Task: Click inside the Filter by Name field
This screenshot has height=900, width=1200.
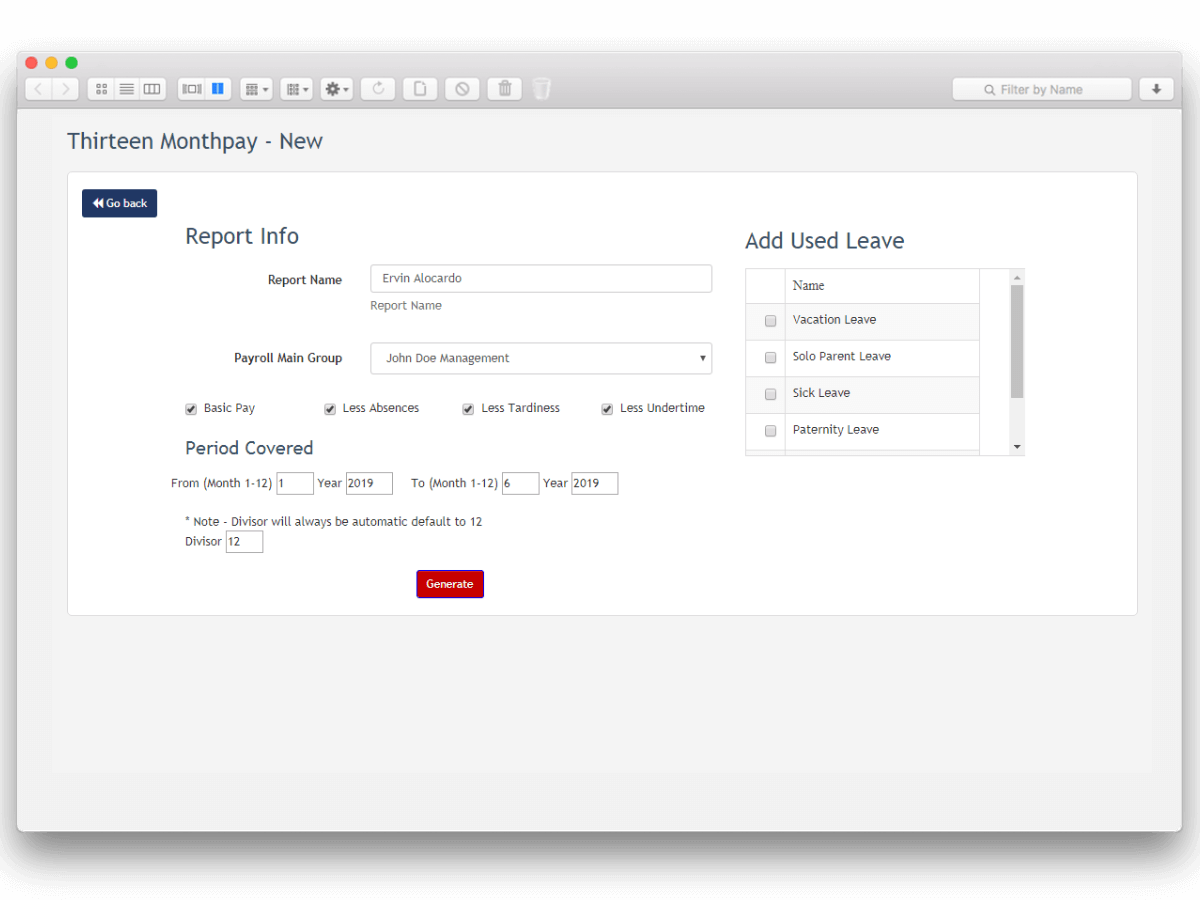Action: click(1041, 88)
